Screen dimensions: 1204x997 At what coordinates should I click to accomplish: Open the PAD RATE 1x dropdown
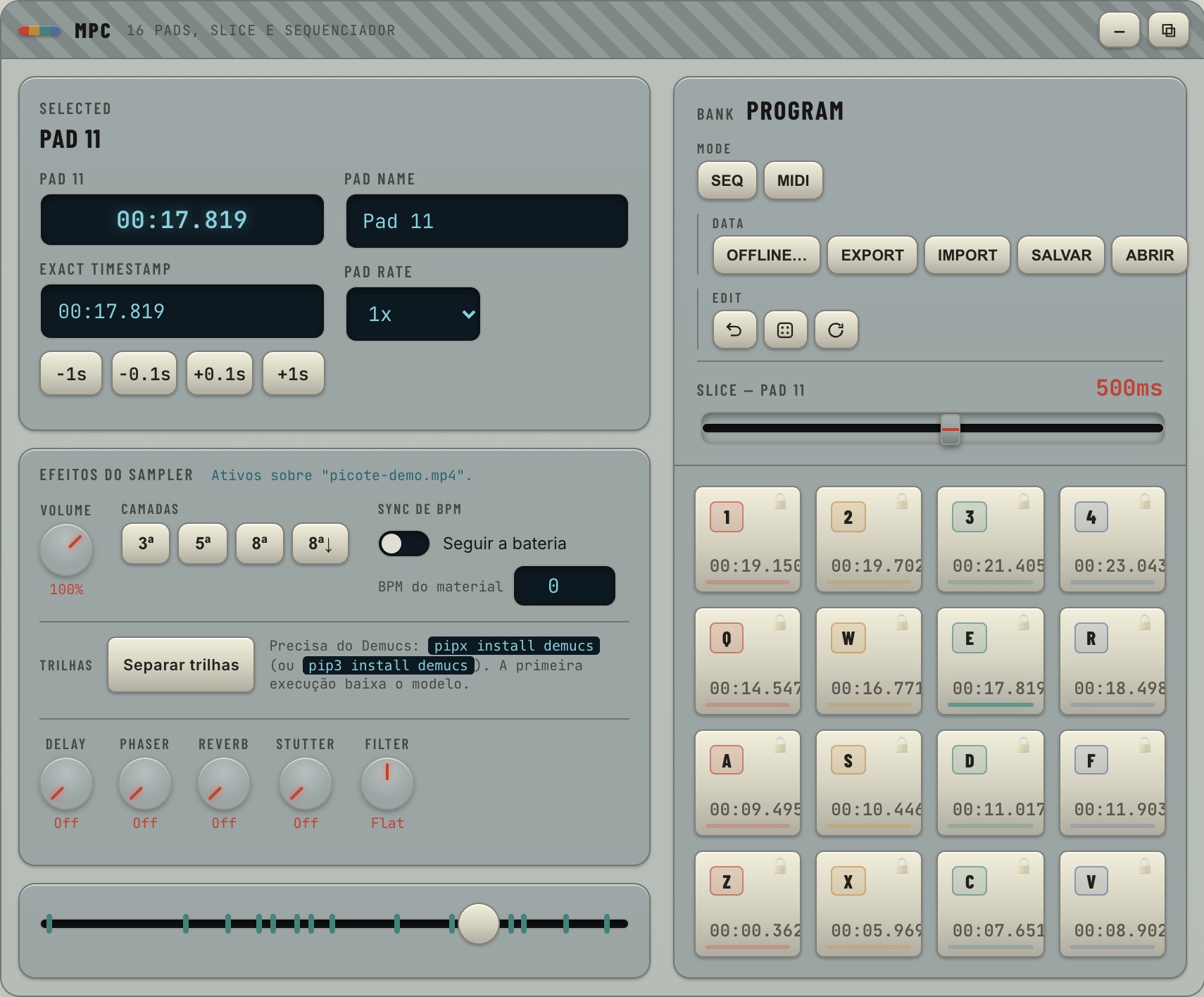pos(413,314)
